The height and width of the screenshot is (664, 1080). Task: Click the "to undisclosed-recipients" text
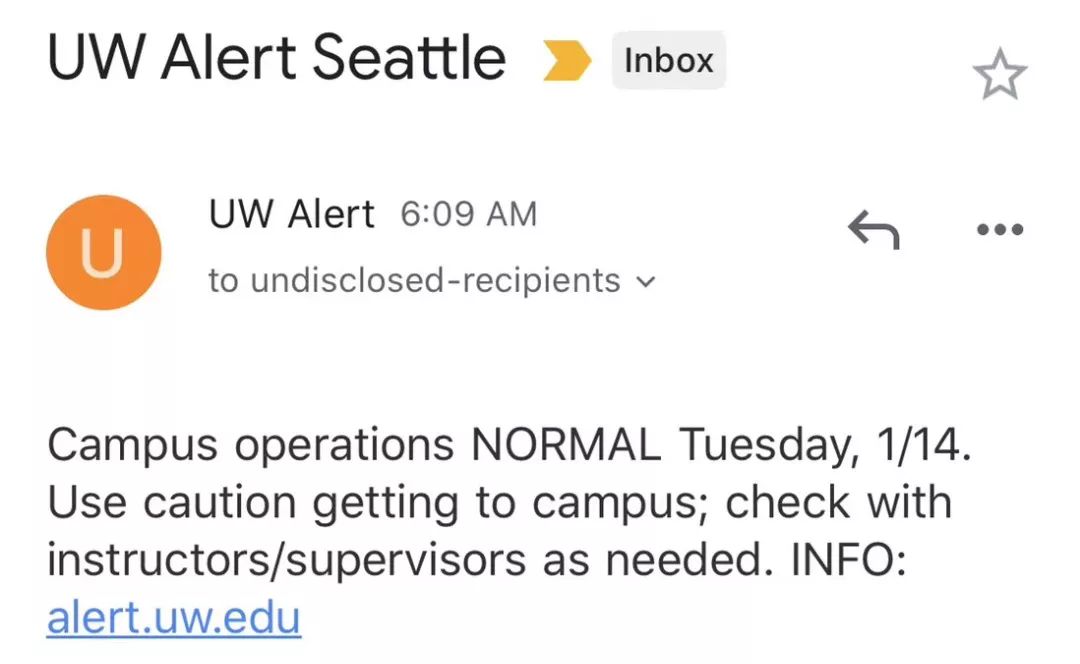(414, 281)
